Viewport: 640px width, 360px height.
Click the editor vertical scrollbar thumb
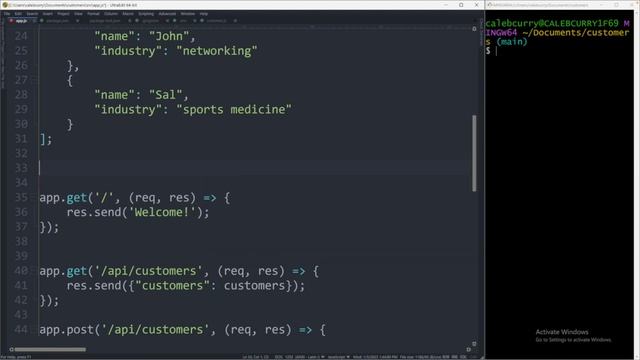click(474, 153)
